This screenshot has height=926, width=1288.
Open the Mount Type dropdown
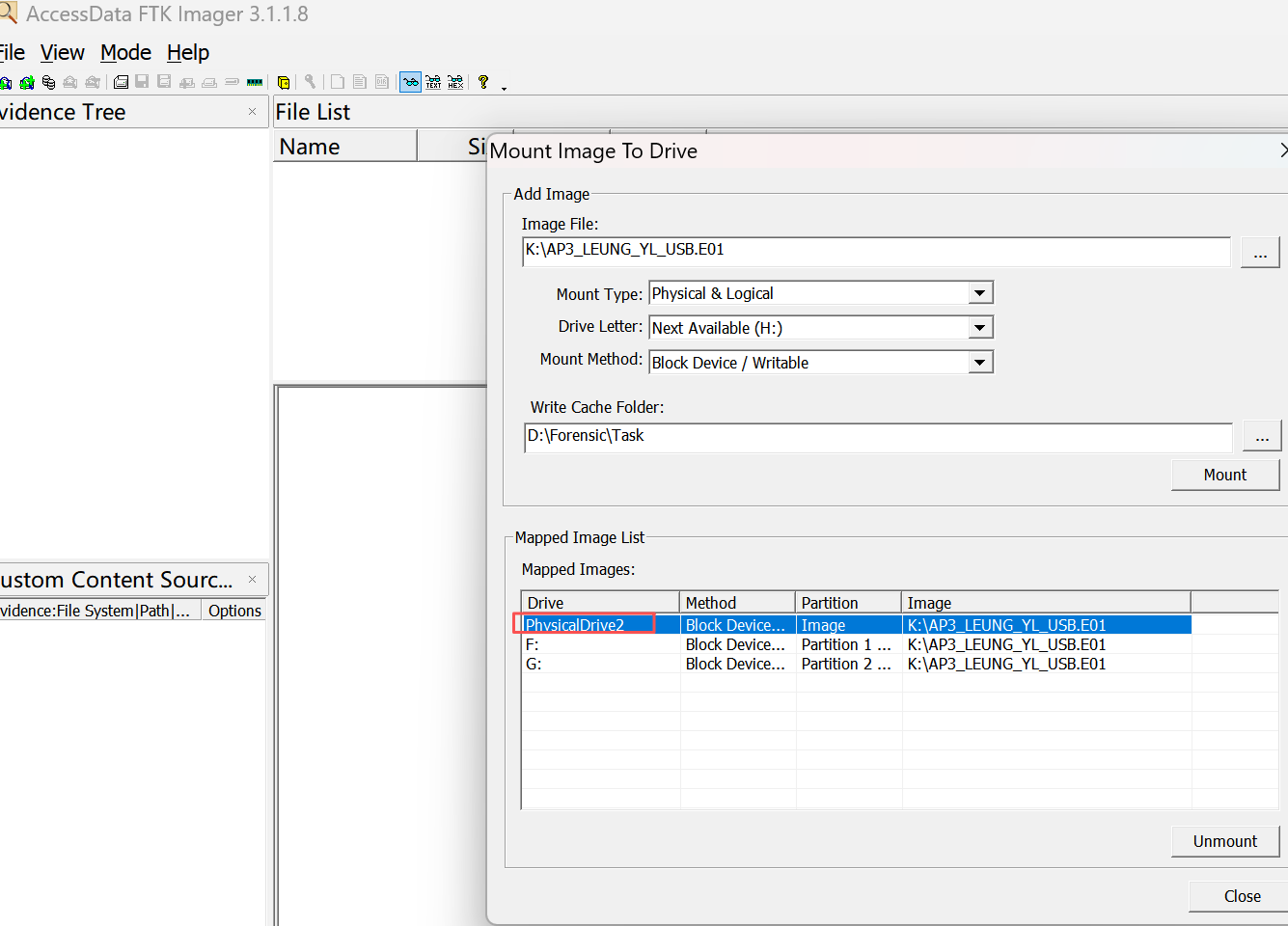pos(980,293)
